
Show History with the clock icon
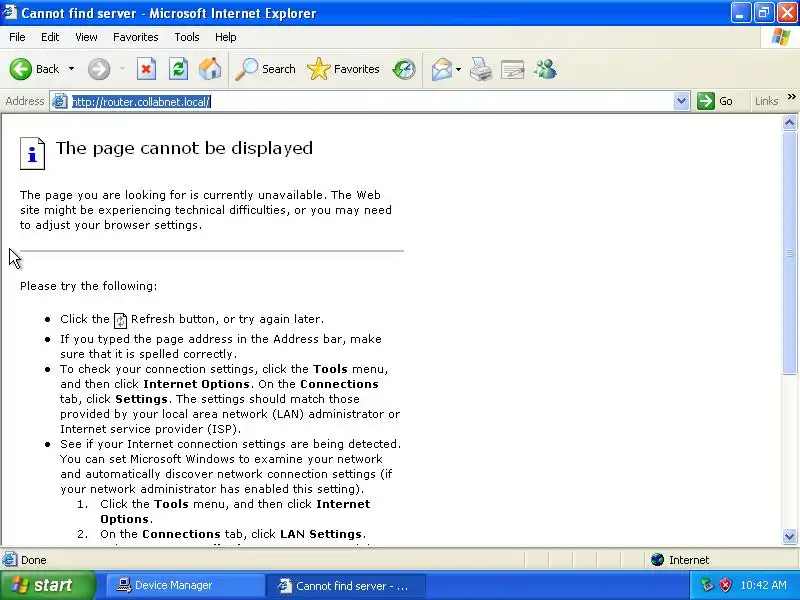click(404, 69)
